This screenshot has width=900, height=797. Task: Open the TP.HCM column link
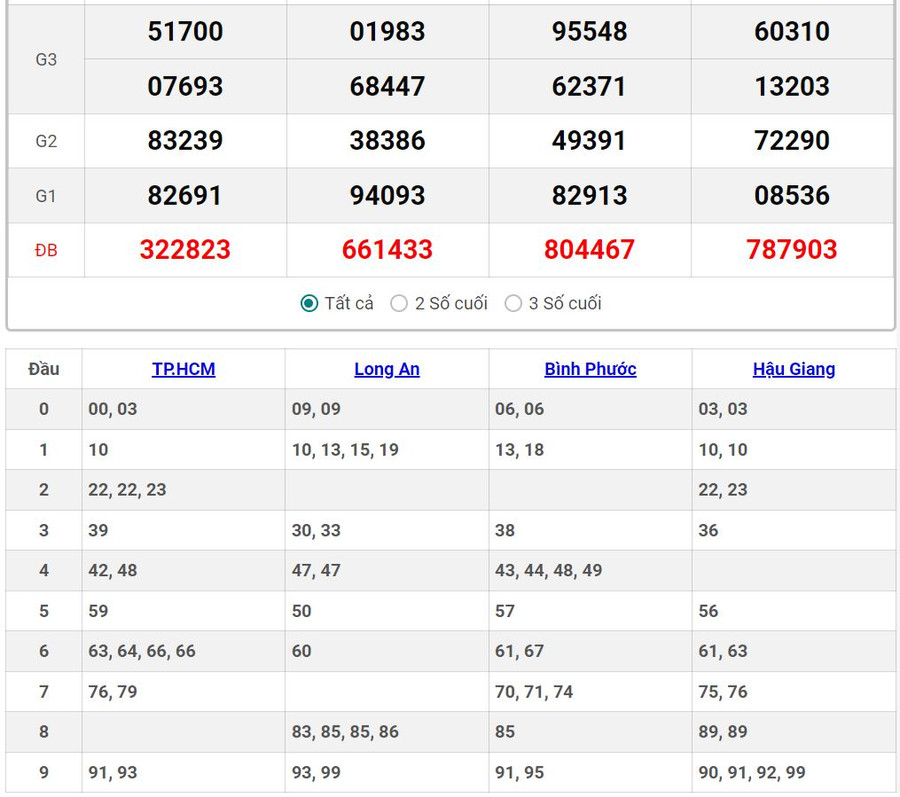tap(183, 369)
